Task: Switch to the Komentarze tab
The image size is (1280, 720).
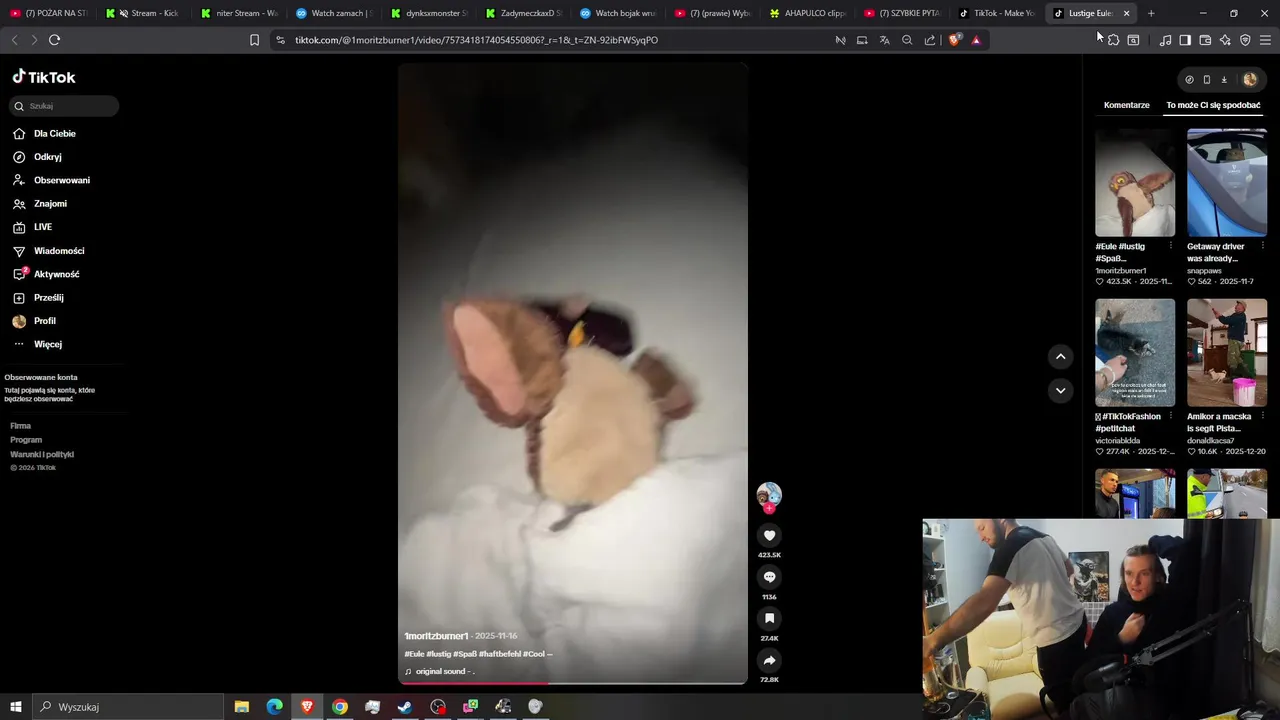Action: [1126, 105]
